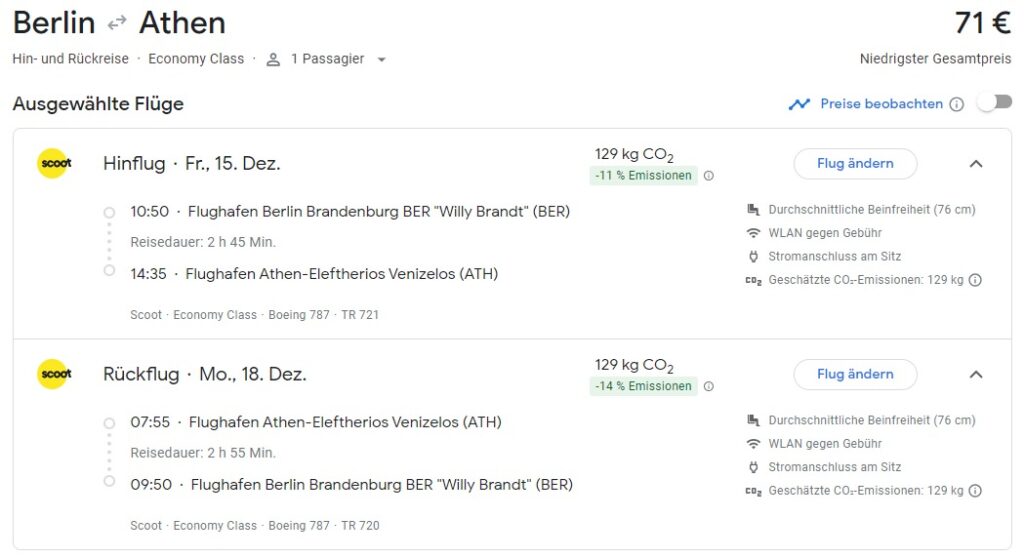Click the -11 % Emissionen badge
The height and width of the screenshot is (558, 1024).
[x=643, y=176]
